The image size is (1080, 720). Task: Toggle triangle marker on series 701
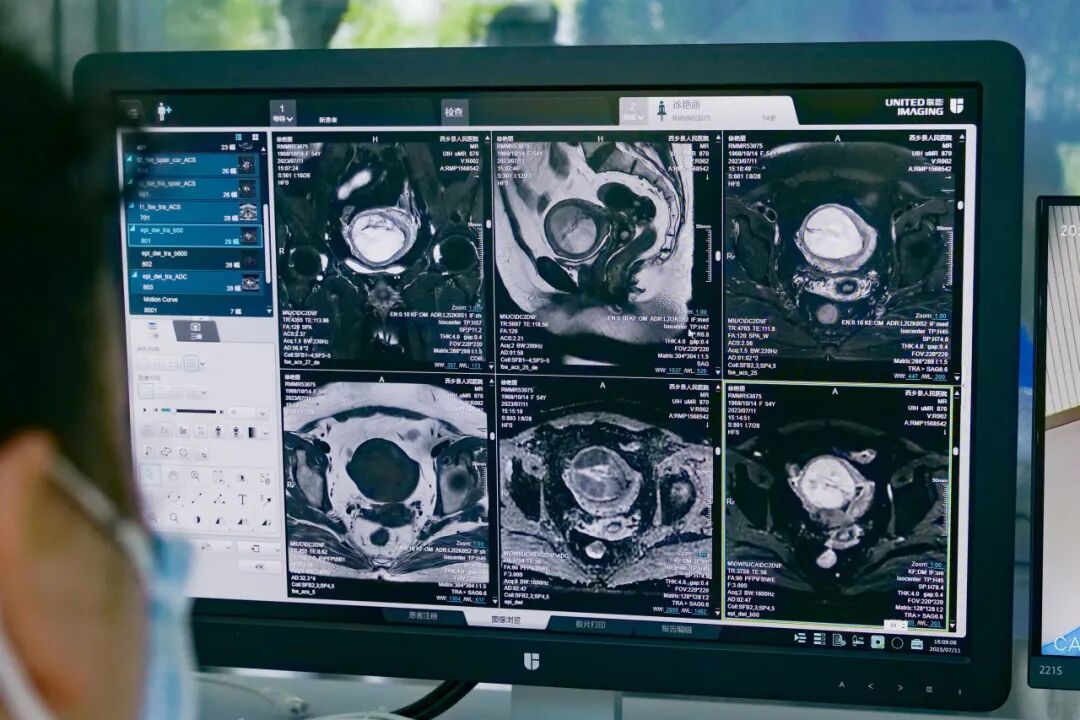click(133, 205)
